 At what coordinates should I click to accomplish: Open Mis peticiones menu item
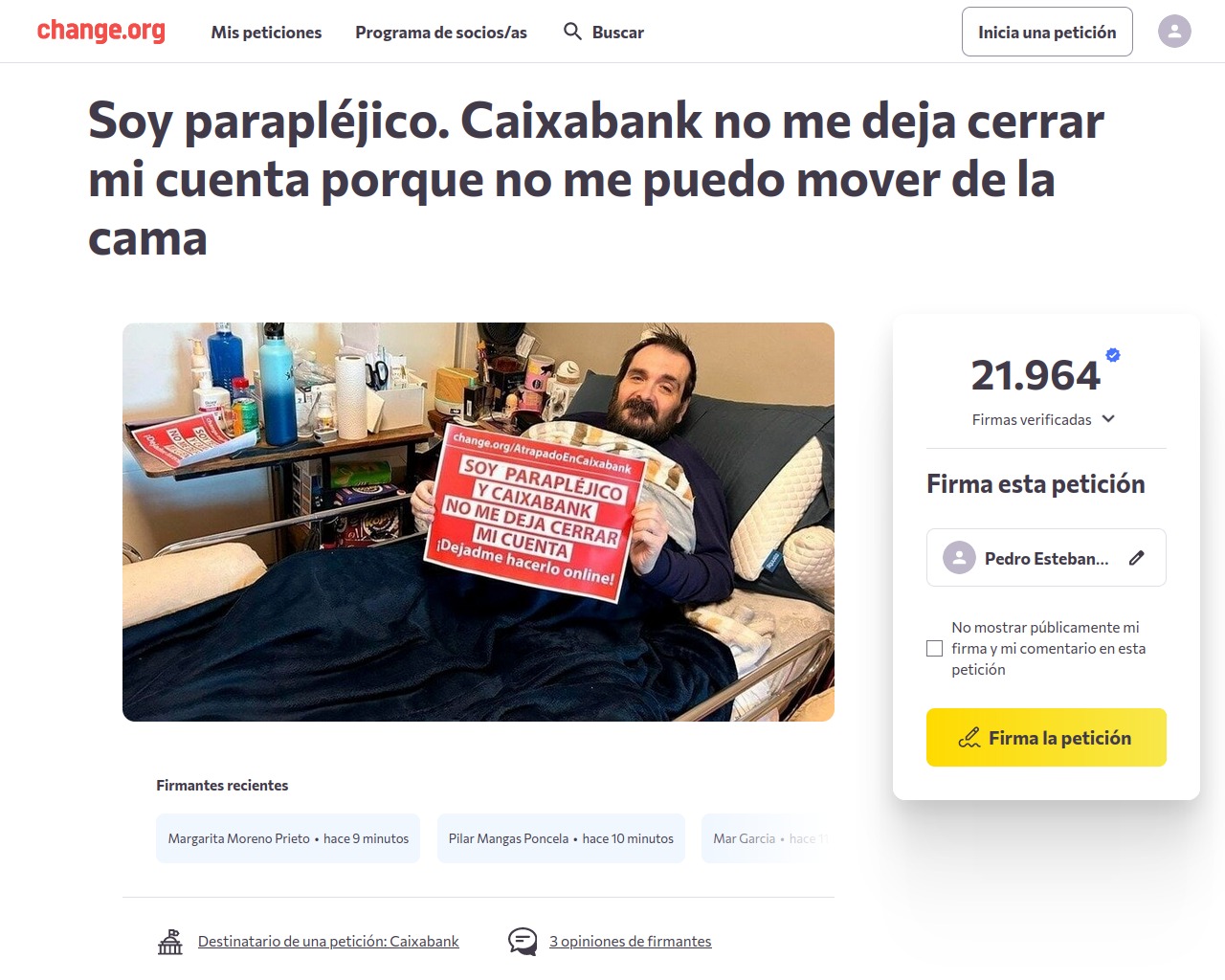[266, 32]
